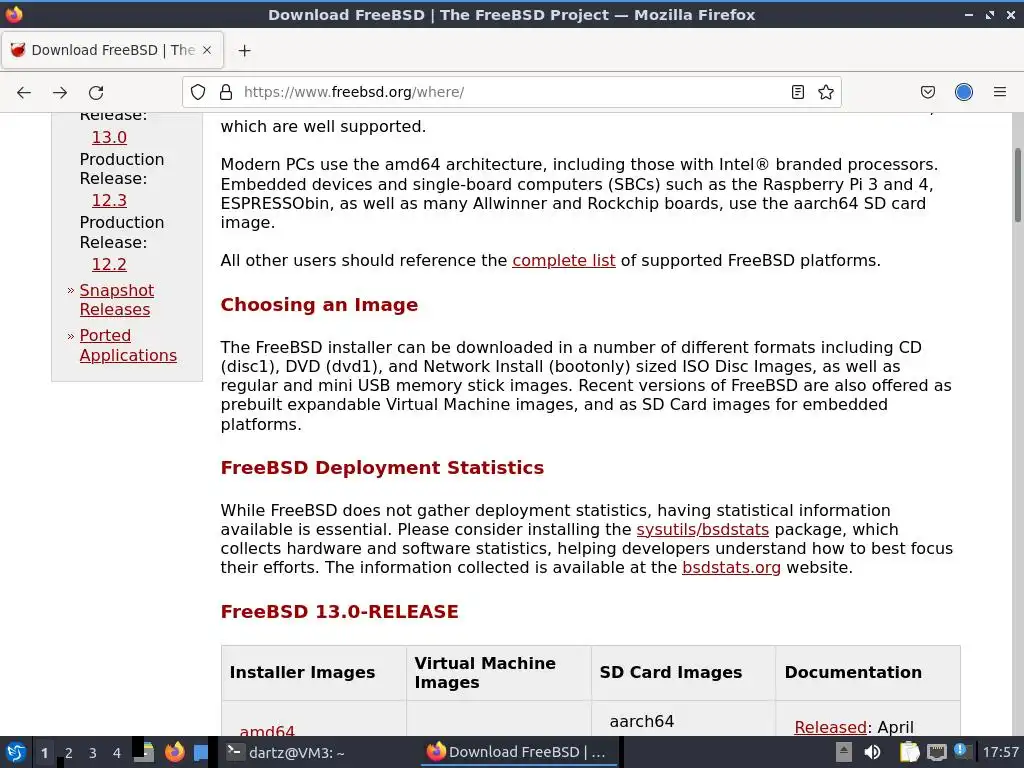Screen dimensions: 1024x768
Task: Open the file manager quicklaunch icon
Action: (x=144, y=752)
